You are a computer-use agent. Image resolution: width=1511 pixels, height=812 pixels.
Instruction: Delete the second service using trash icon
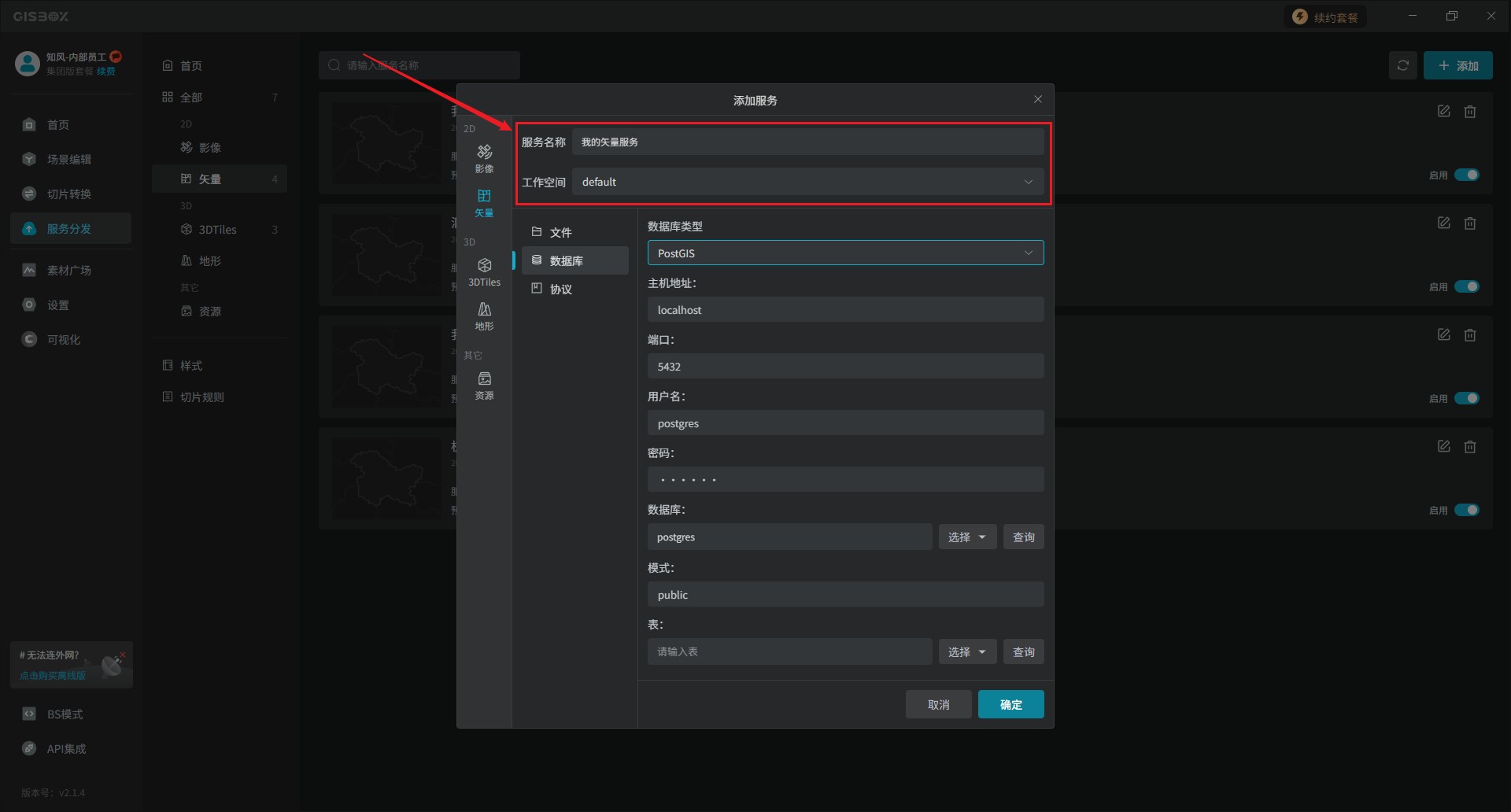point(1469,223)
